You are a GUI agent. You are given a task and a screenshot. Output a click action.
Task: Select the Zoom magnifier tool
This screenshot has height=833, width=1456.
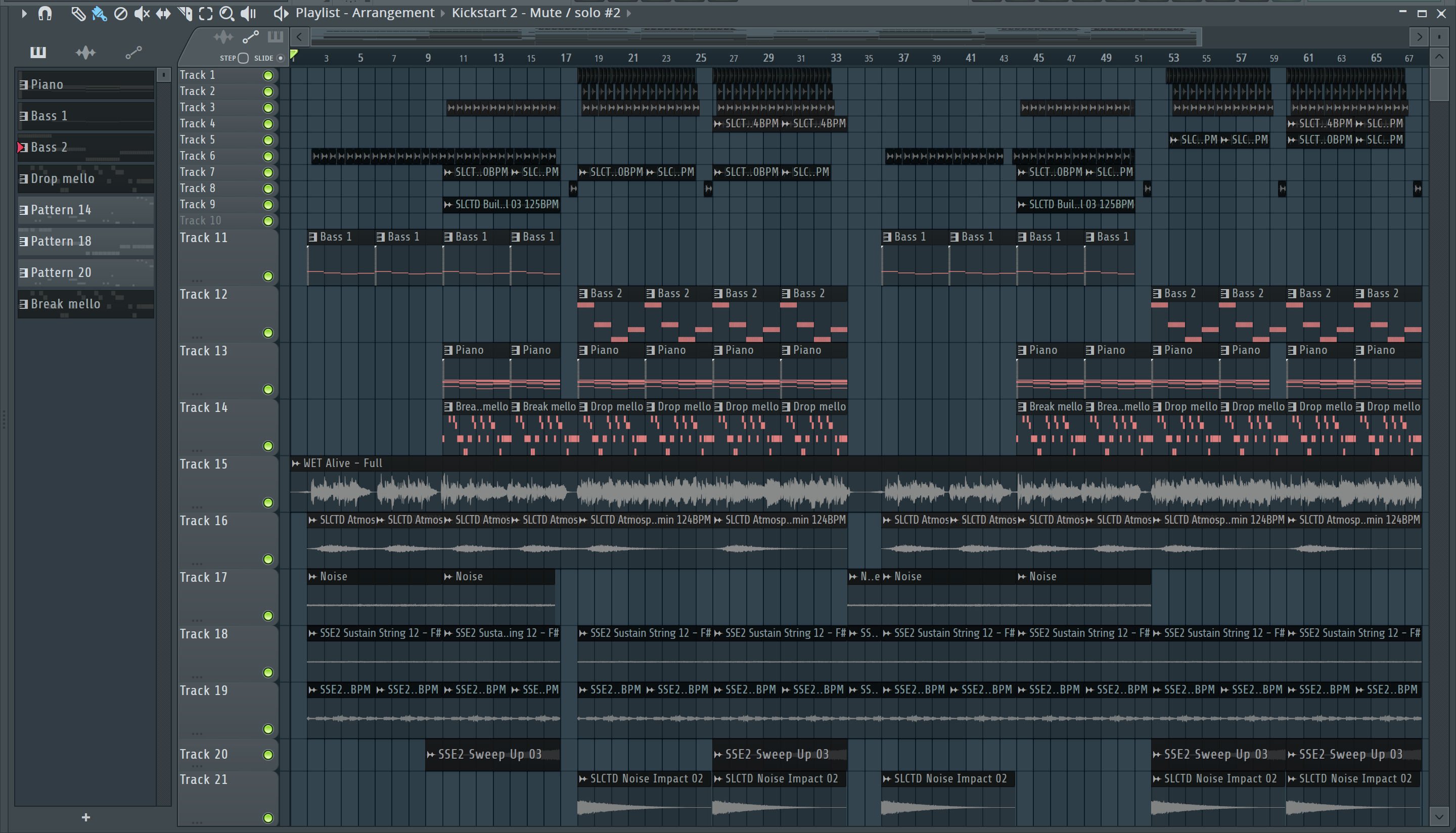point(226,13)
